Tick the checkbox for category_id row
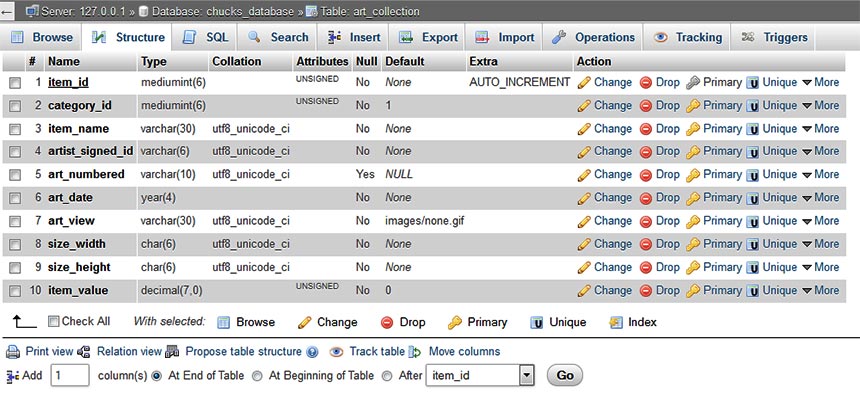 [15, 106]
